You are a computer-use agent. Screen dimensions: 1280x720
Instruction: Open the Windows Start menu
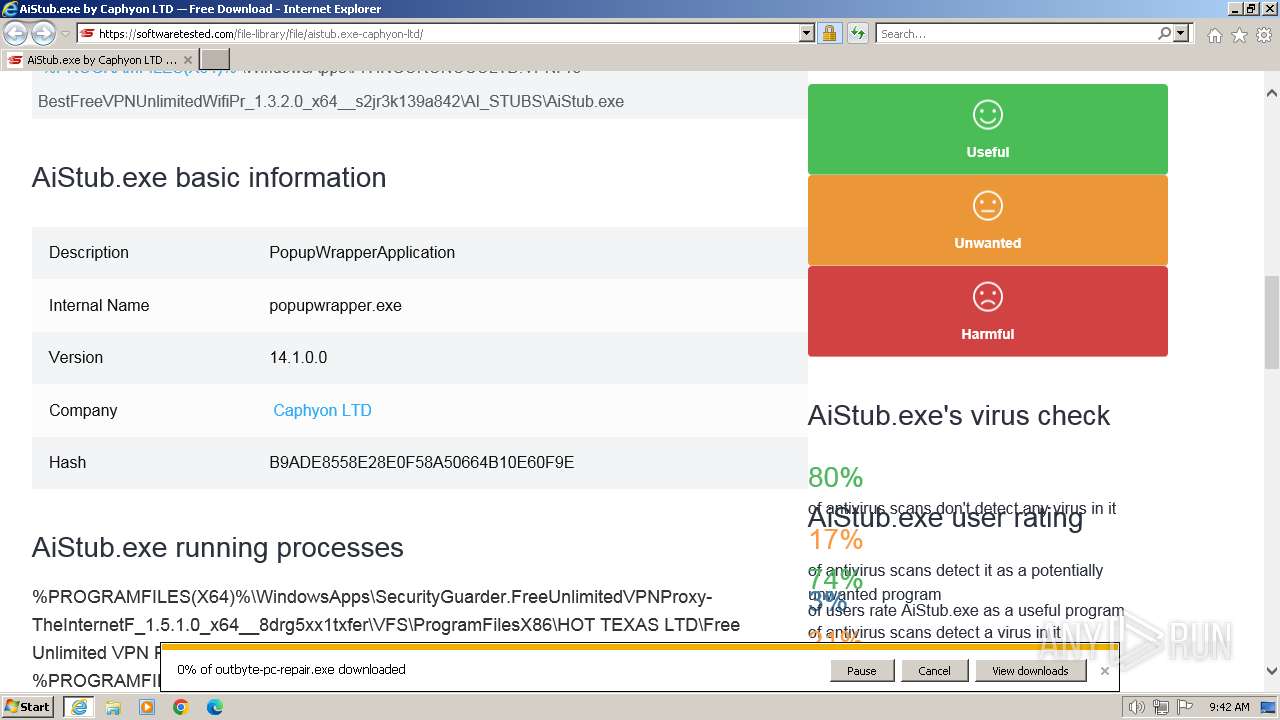tap(28, 707)
